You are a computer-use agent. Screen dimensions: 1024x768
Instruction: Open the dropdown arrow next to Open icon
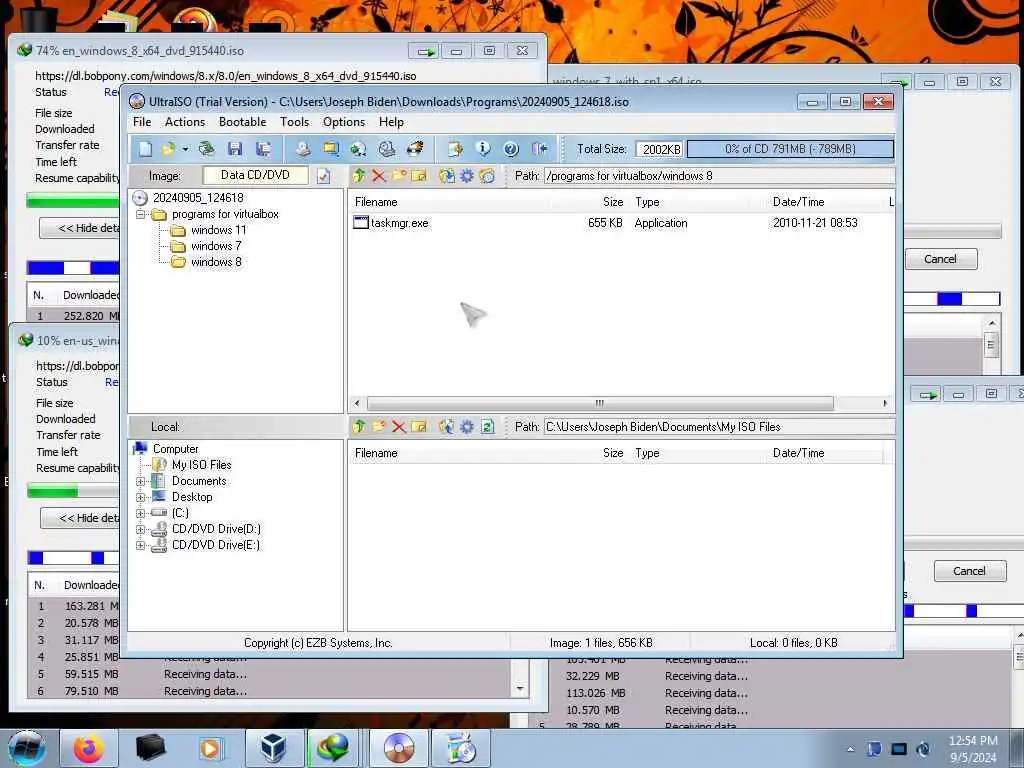(x=185, y=150)
